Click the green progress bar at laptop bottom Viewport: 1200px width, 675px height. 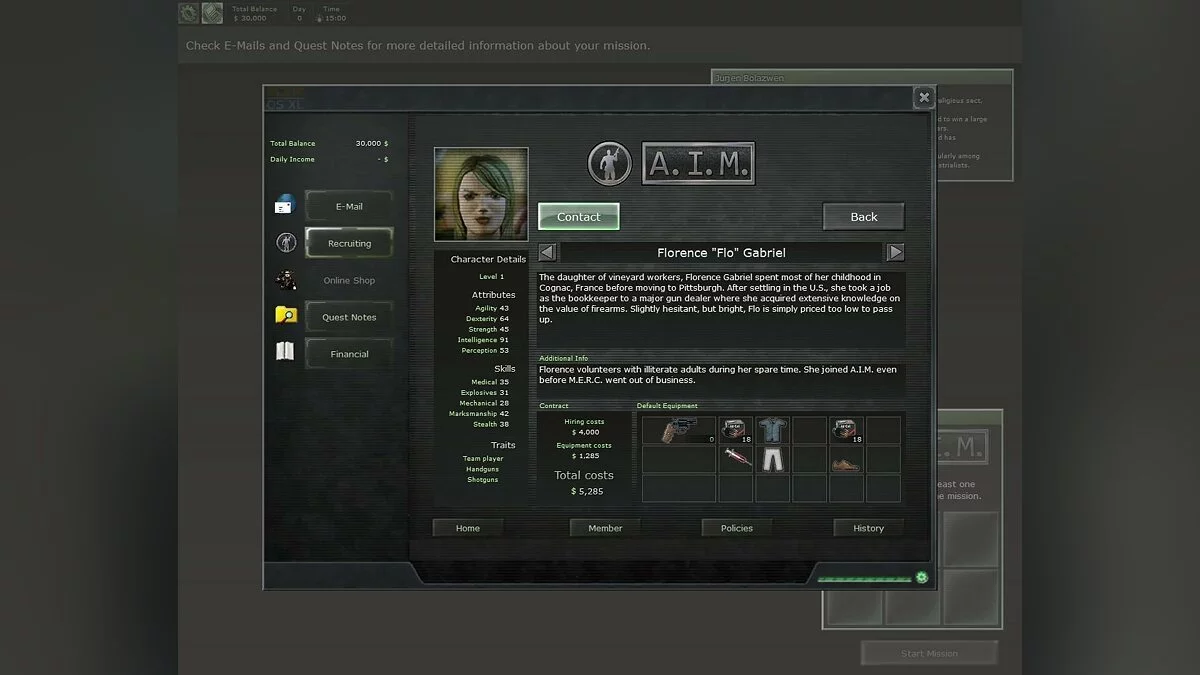coord(864,578)
